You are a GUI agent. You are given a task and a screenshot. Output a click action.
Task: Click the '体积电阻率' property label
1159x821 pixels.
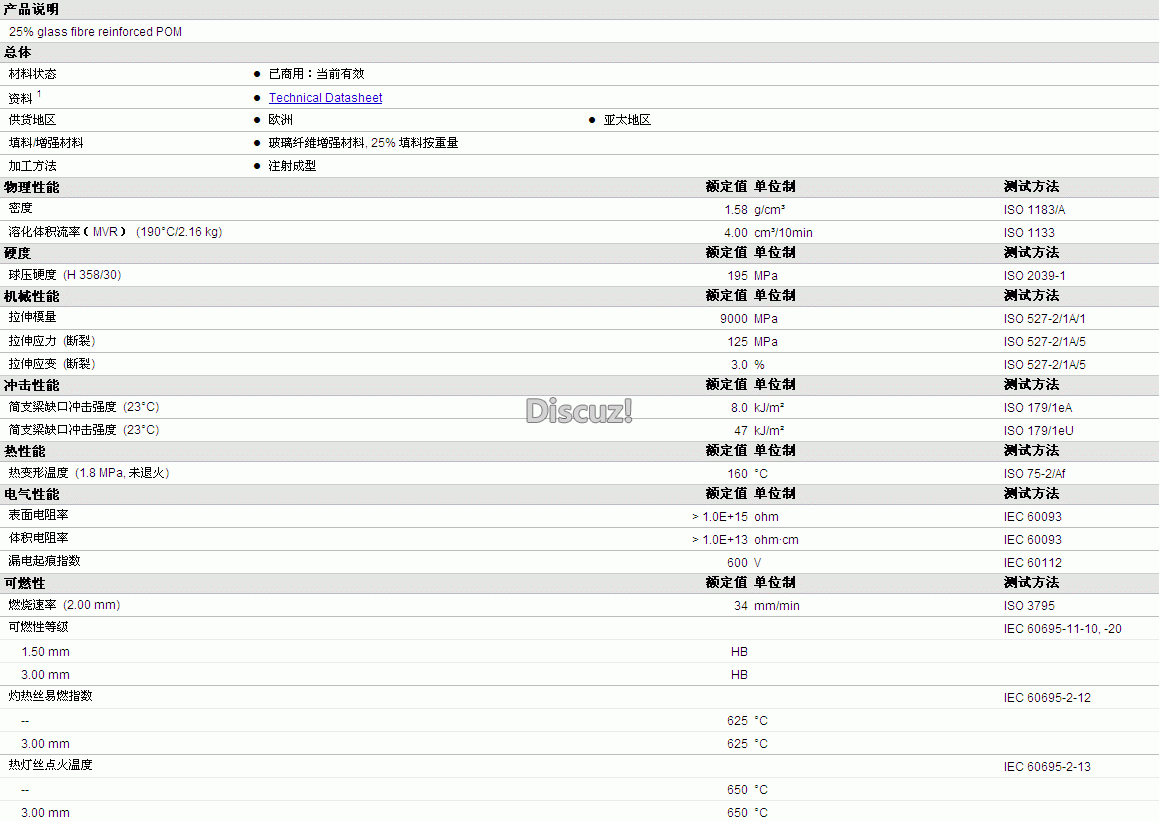(x=38, y=538)
